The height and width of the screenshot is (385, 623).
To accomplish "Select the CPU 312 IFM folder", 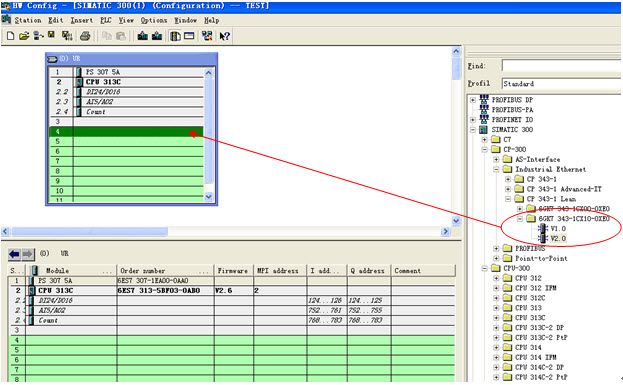I will (535, 288).
